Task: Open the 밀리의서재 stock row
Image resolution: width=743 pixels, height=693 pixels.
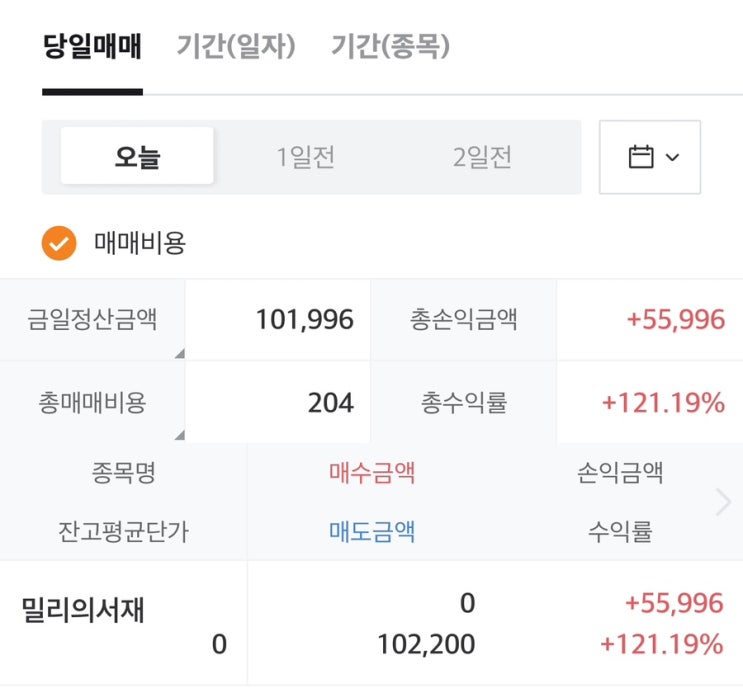Action: point(83,610)
